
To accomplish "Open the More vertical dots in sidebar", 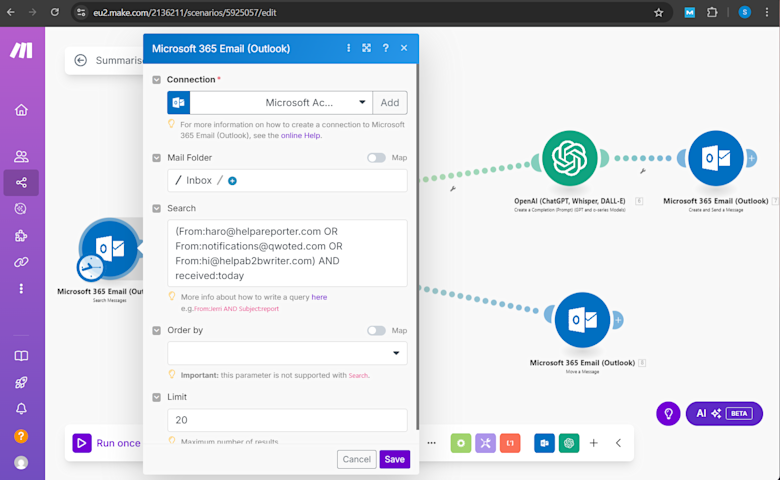I will [x=21, y=288].
